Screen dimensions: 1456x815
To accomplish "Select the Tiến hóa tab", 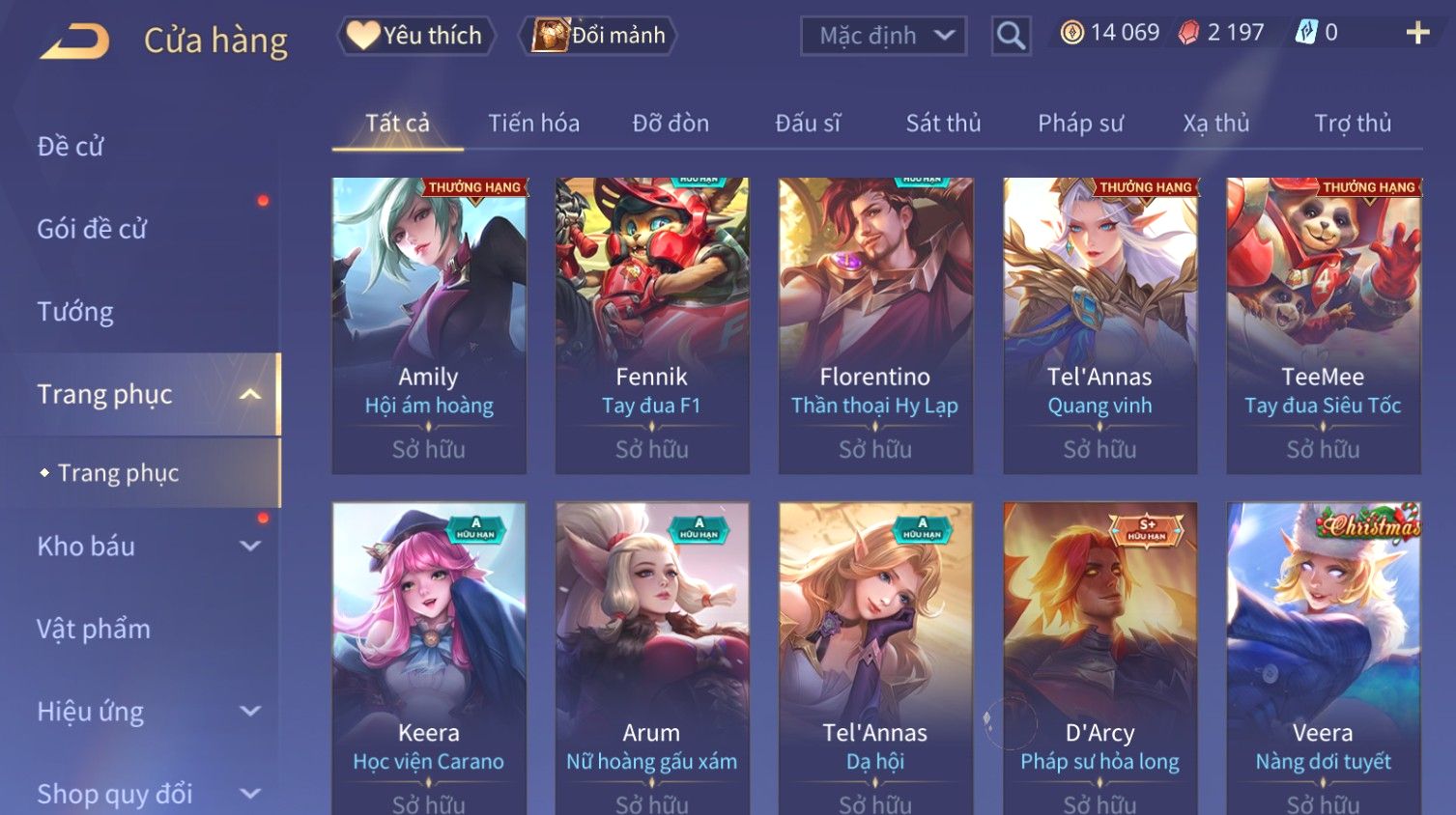I will tap(533, 123).
